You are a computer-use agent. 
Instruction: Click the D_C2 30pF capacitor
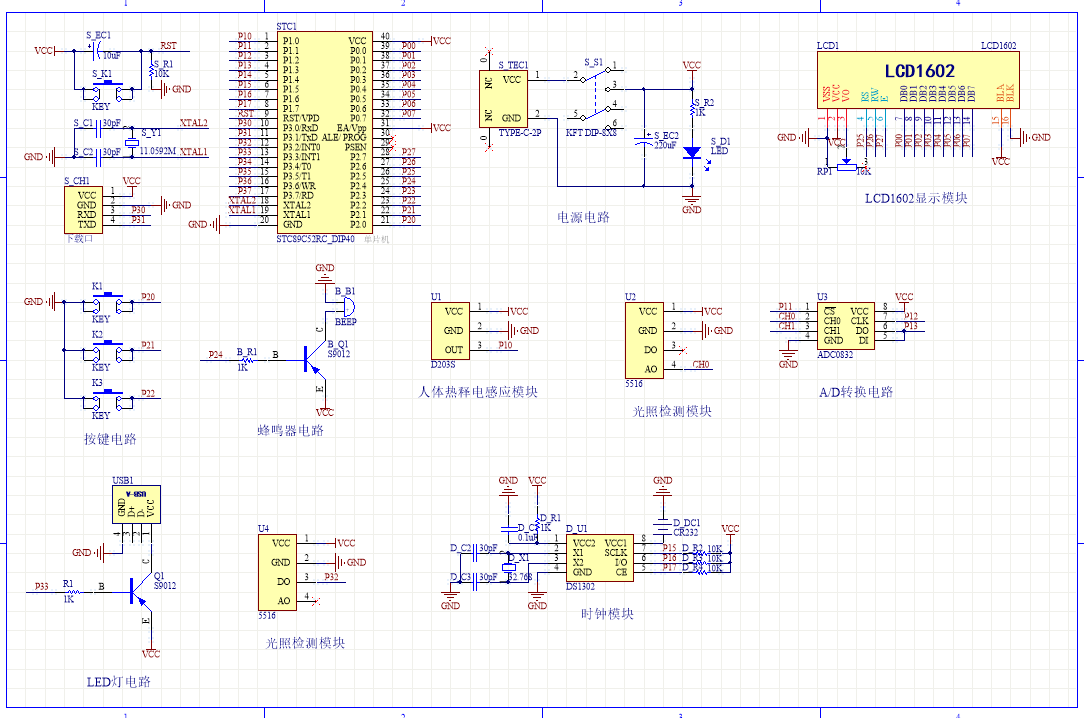click(476, 553)
